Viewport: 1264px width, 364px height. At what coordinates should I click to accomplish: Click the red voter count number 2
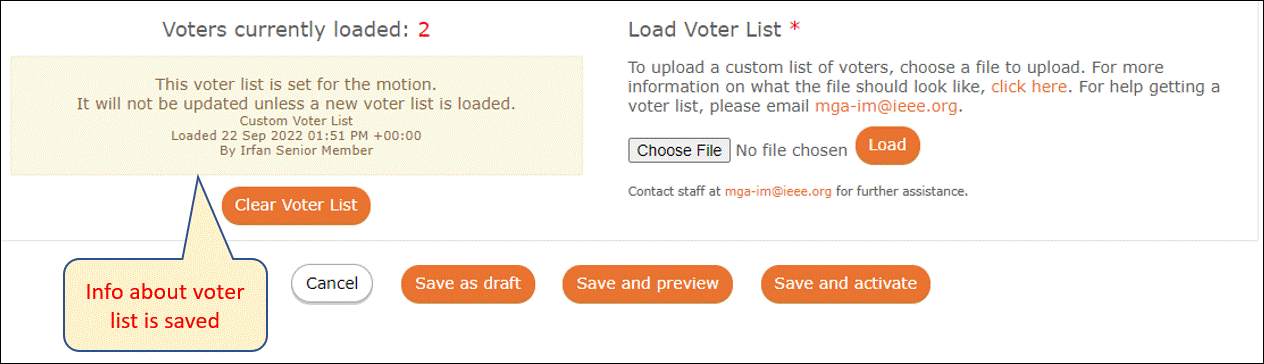click(424, 29)
